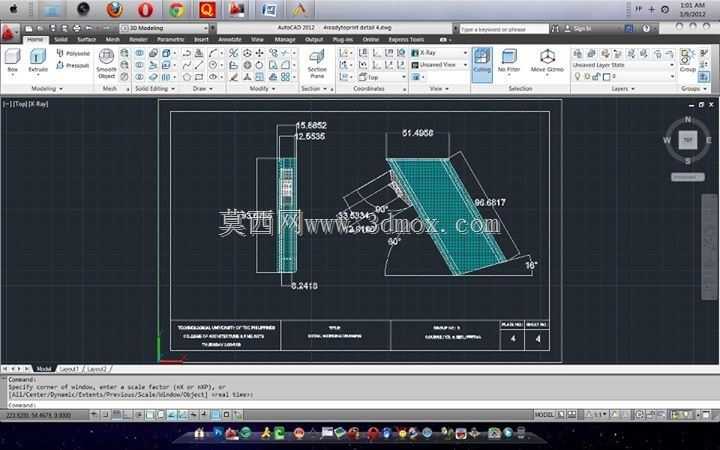720x450 pixels.
Task: Click the Open file icon in the quick access toolbar
Action: (40, 28)
